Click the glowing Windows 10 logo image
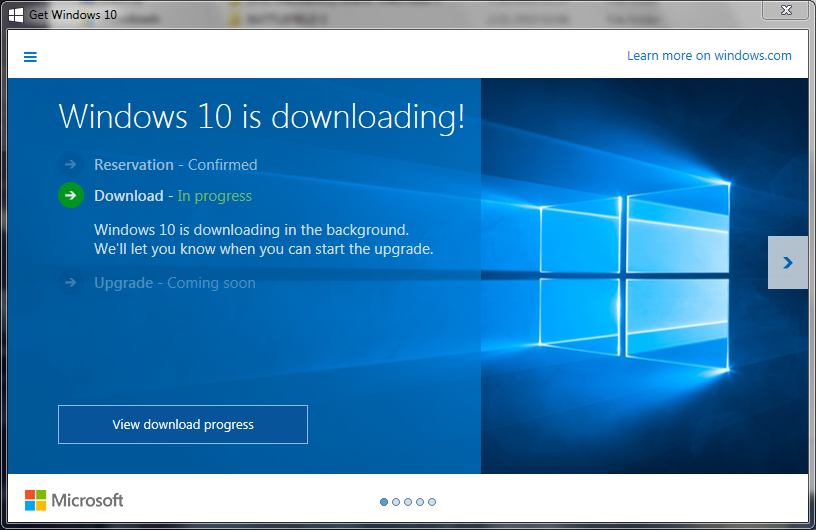 [635, 276]
